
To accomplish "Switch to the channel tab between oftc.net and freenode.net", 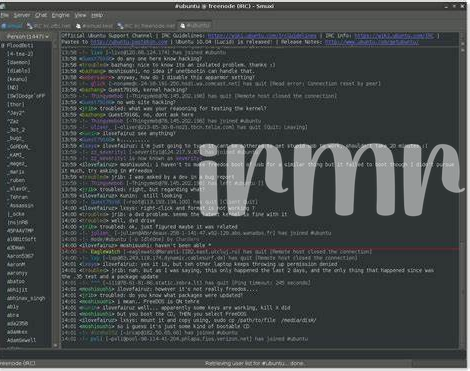I will click(x=94, y=26).
